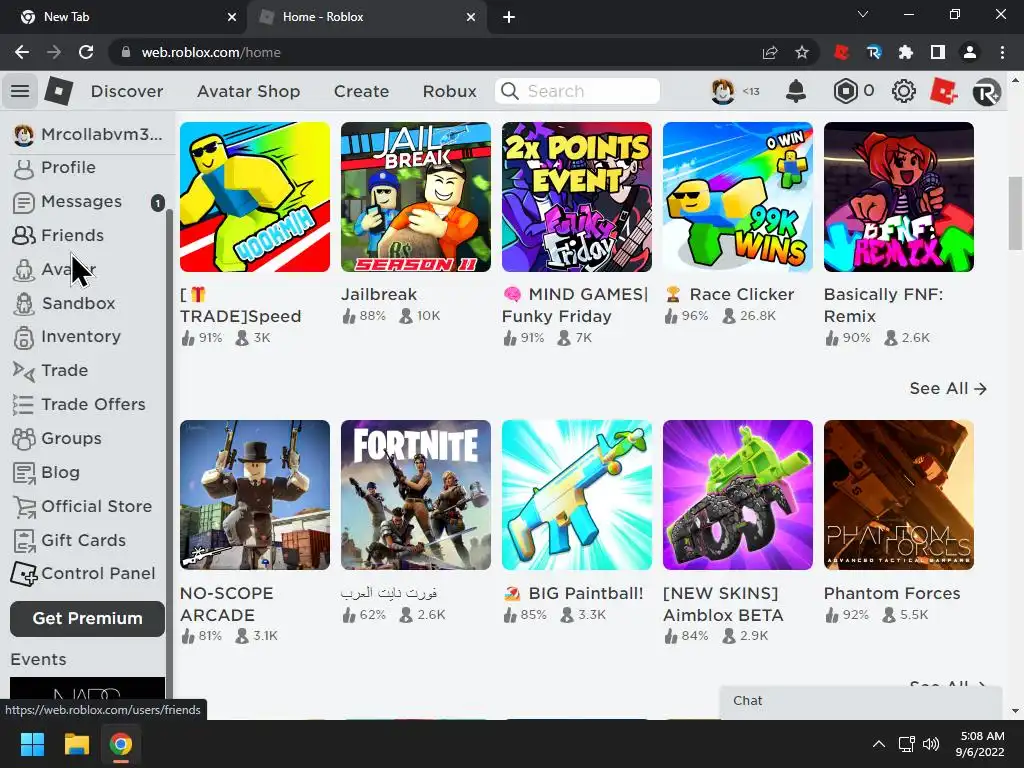The image size is (1024, 768).
Task: Click the Search input field
Action: pyautogui.click(x=577, y=91)
